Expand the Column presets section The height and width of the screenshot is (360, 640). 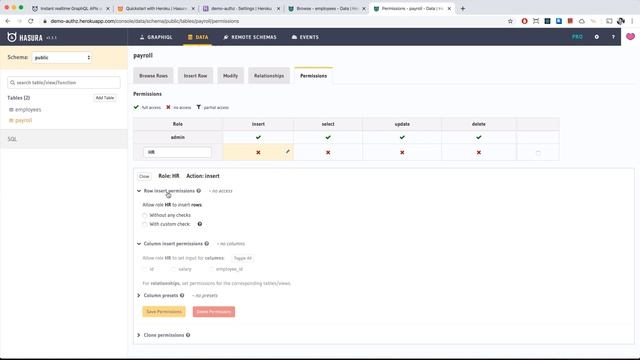click(139, 295)
